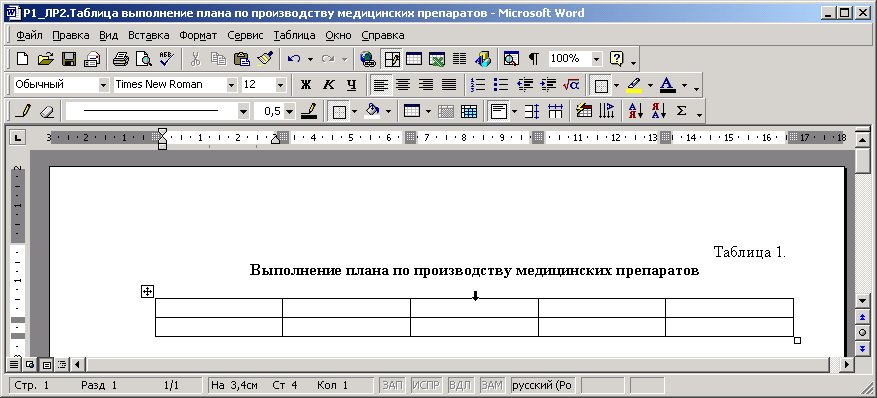
Task: Open the Формат menu
Action: point(198,35)
